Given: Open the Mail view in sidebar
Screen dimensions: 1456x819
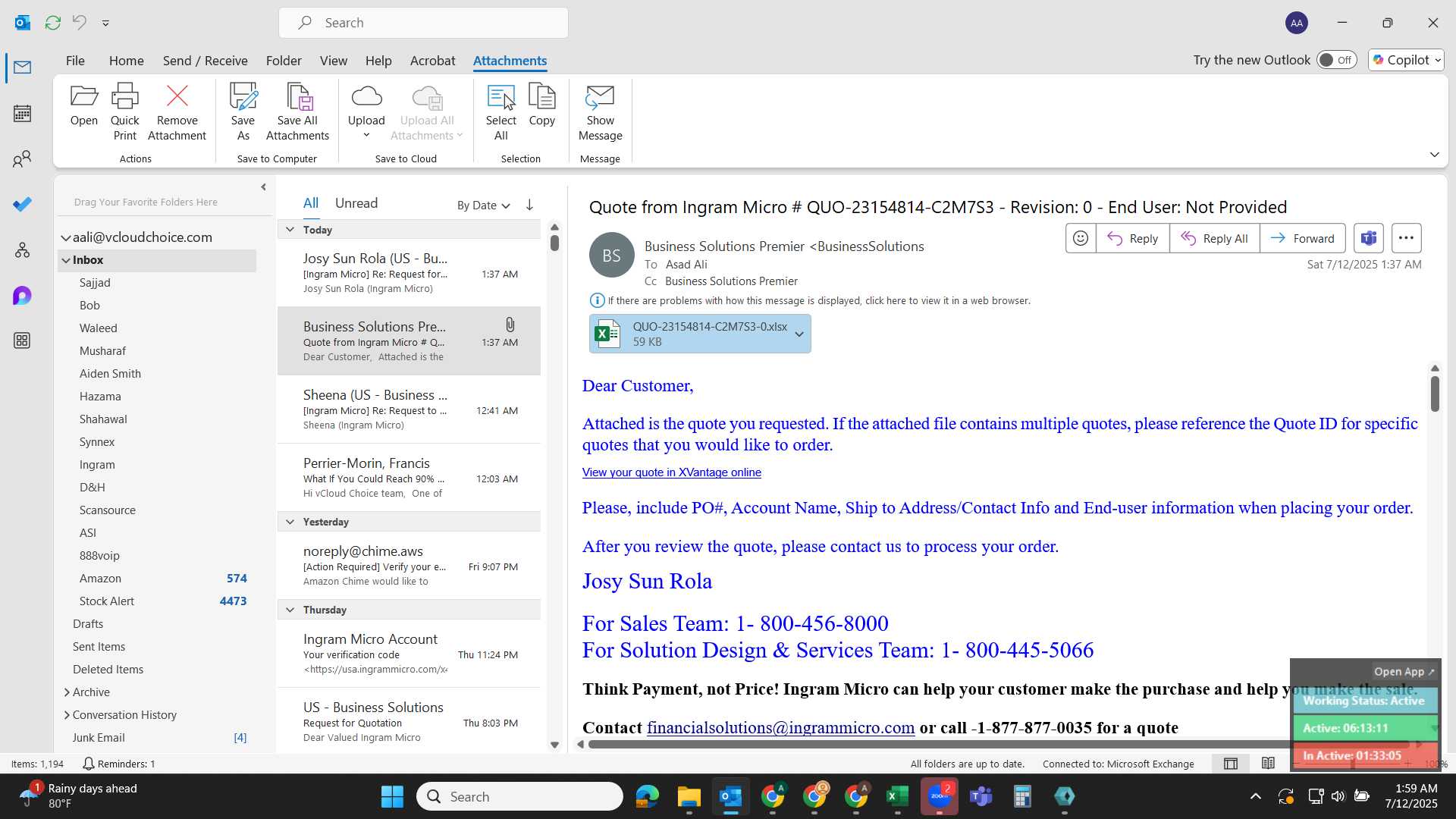Looking at the screenshot, I should (22, 67).
